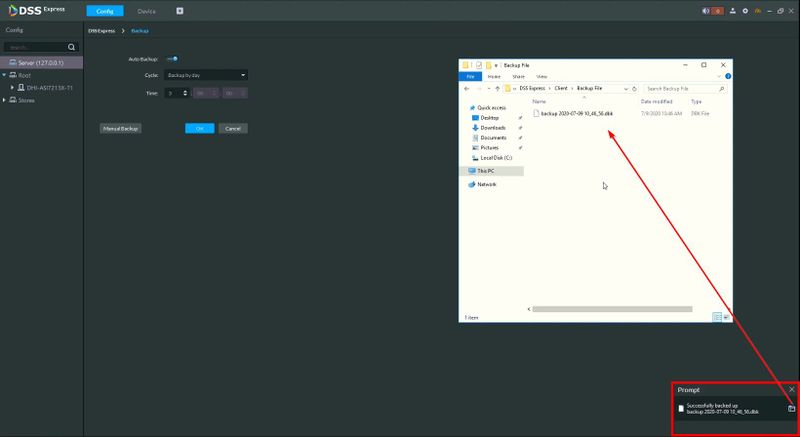
Task: Open Desktop in Explorer sidebar
Action: [x=489, y=118]
